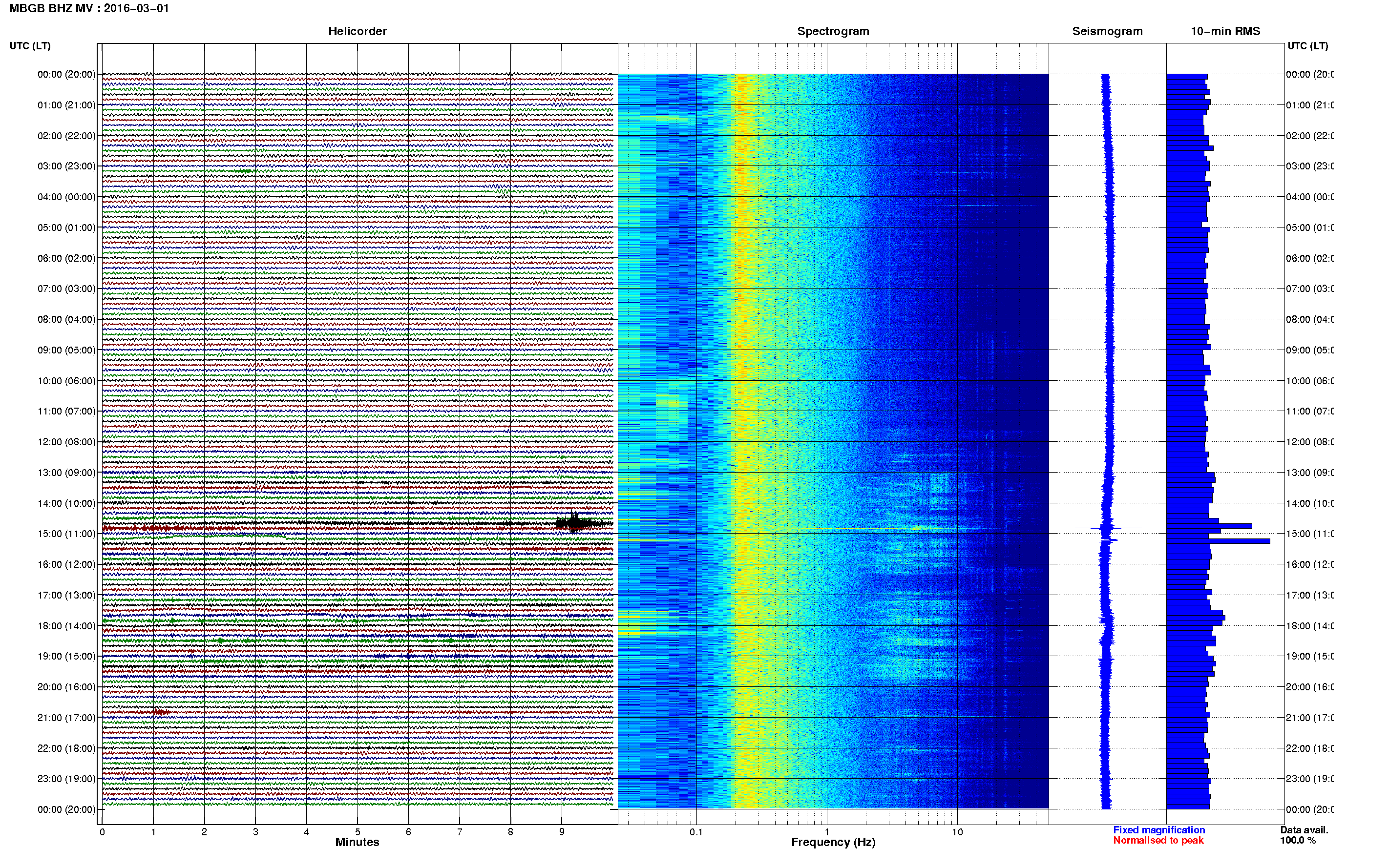
Task: Click the left 05:00 (01:00) time label
Action: click(x=66, y=227)
